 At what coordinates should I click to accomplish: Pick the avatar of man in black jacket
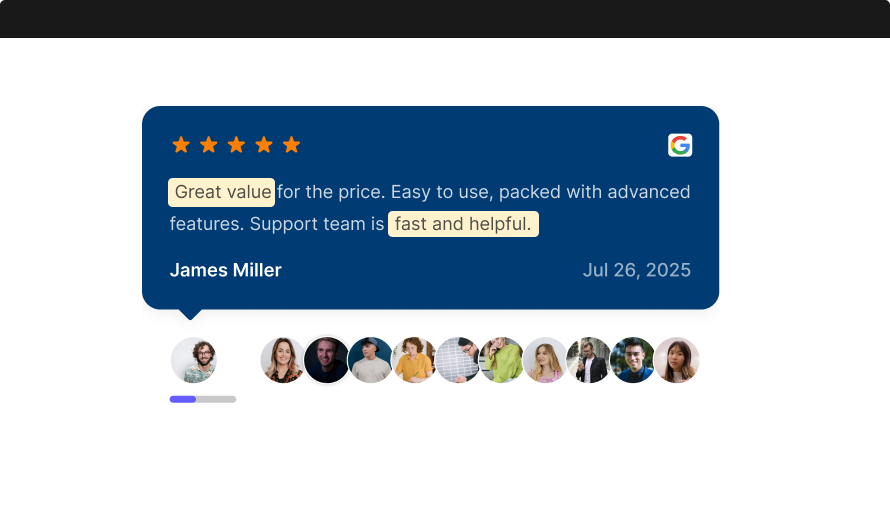click(589, 360)
